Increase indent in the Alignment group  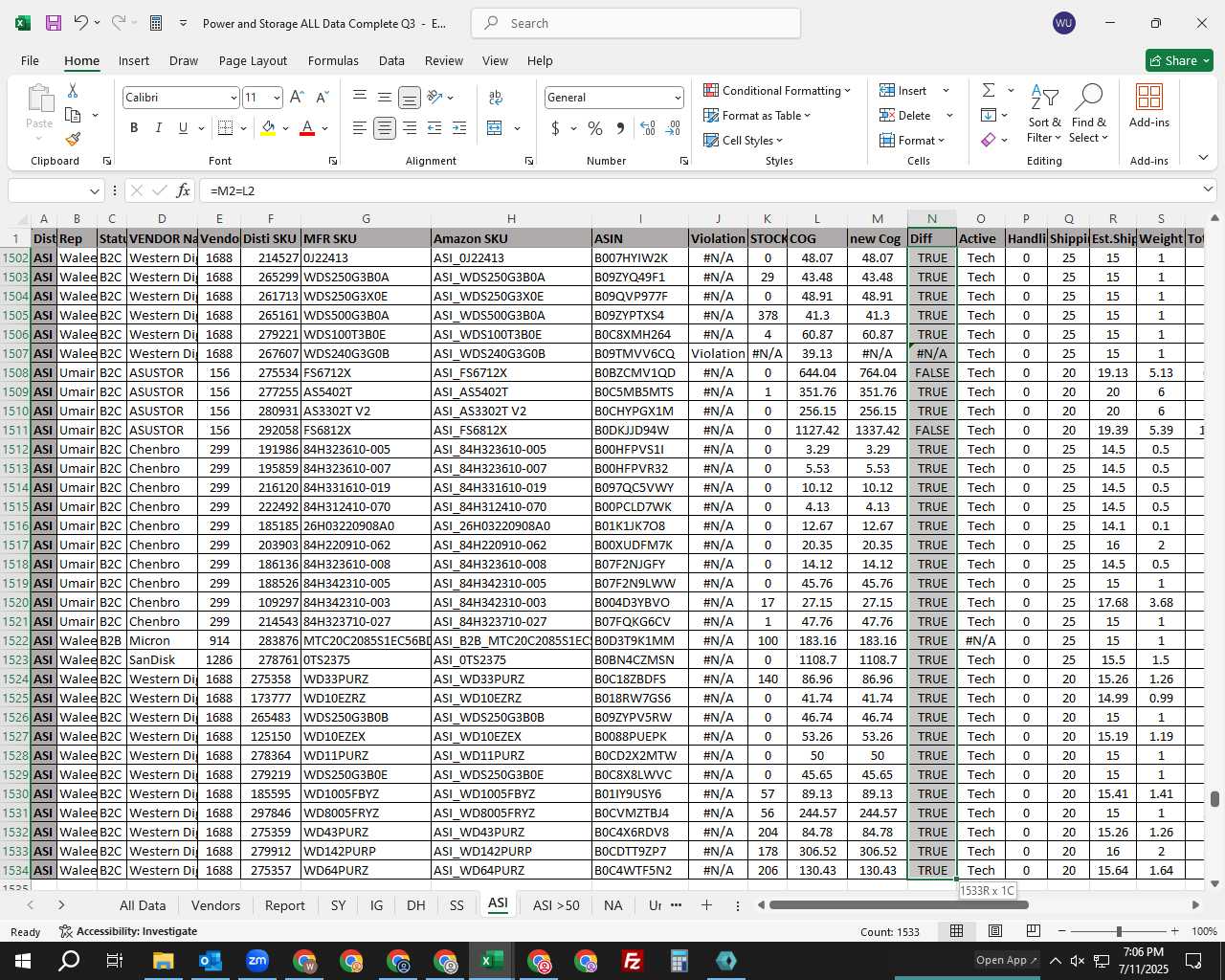[459, 128]
